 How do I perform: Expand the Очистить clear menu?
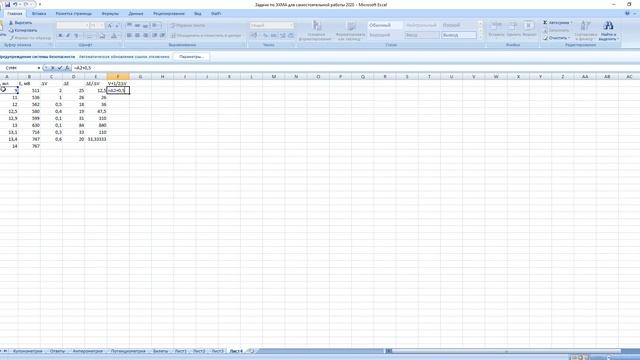coord(558,38)
